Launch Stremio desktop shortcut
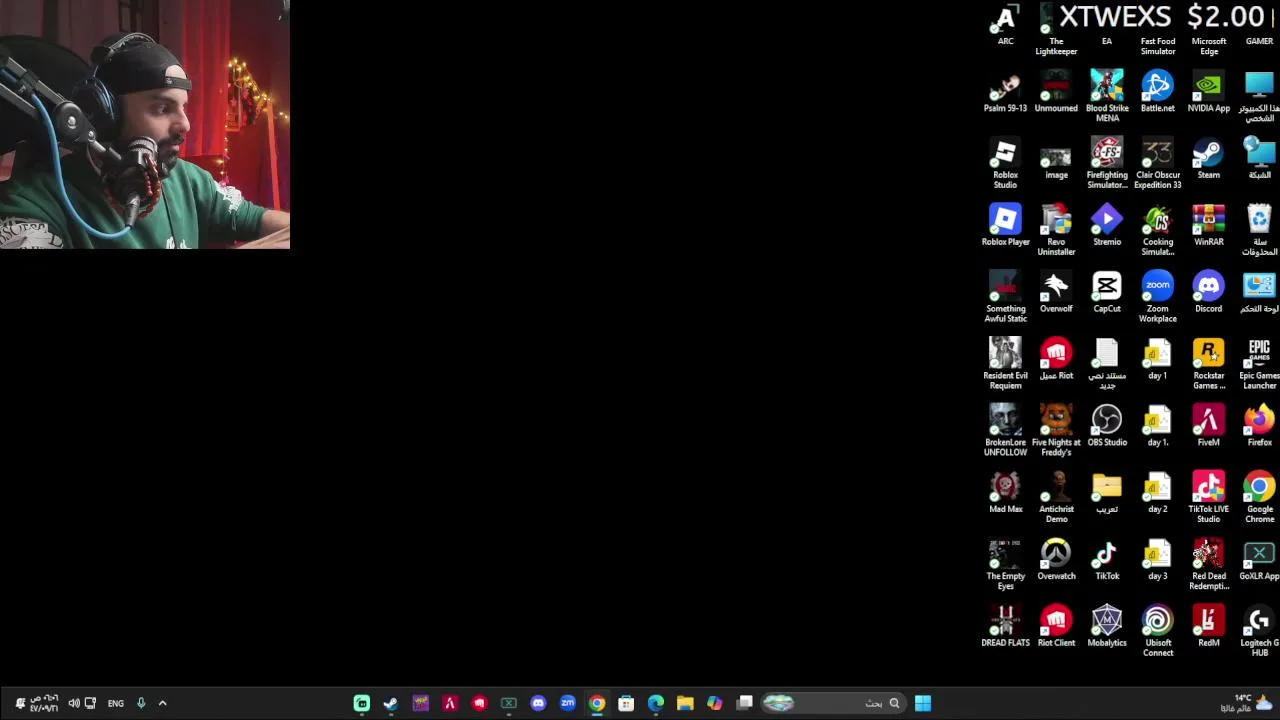The width and height of the screenshot is (1280, 720). (x=1107, y=226)
